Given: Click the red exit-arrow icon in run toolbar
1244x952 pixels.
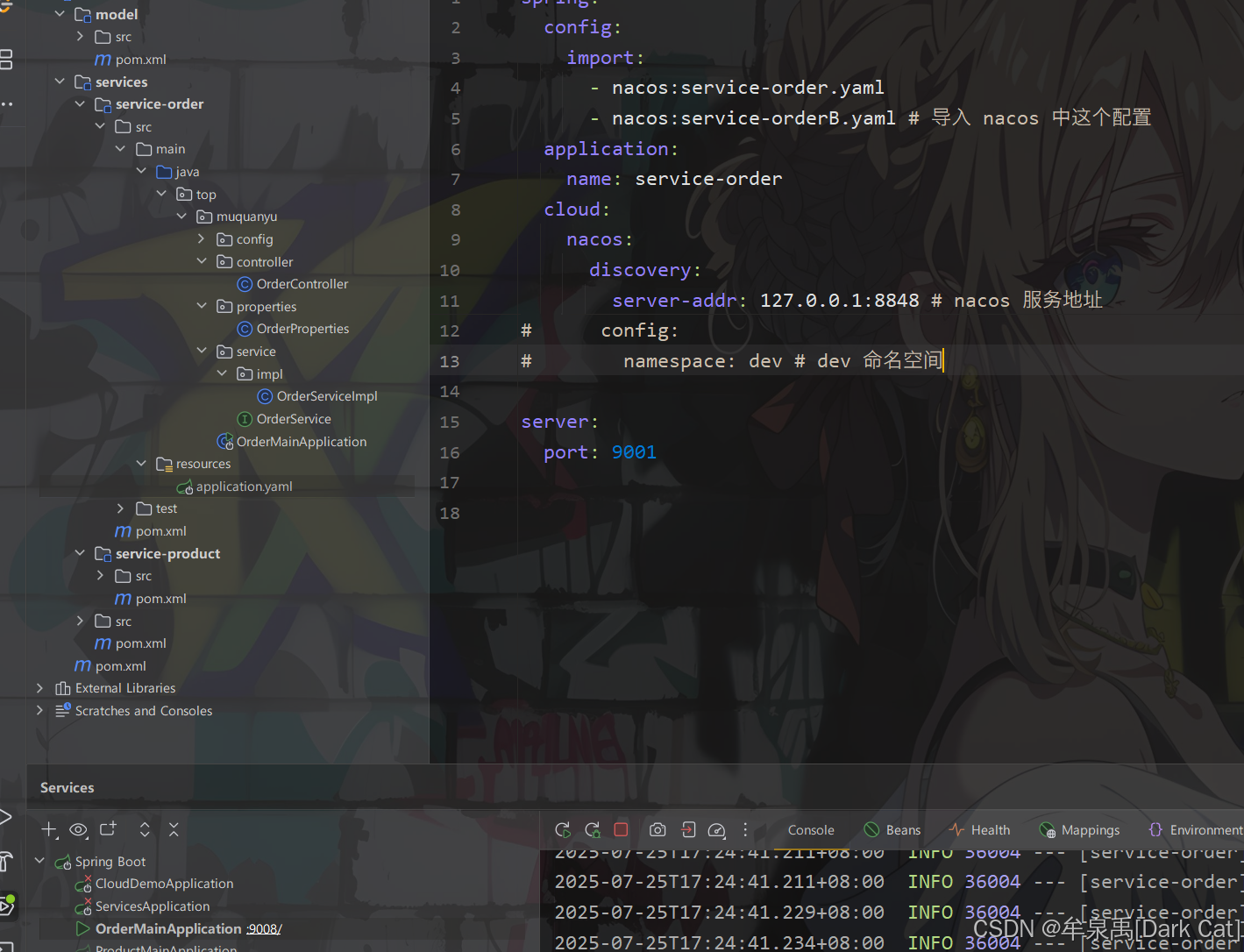Looking at the screenshot, I should [x=688, y=829].
